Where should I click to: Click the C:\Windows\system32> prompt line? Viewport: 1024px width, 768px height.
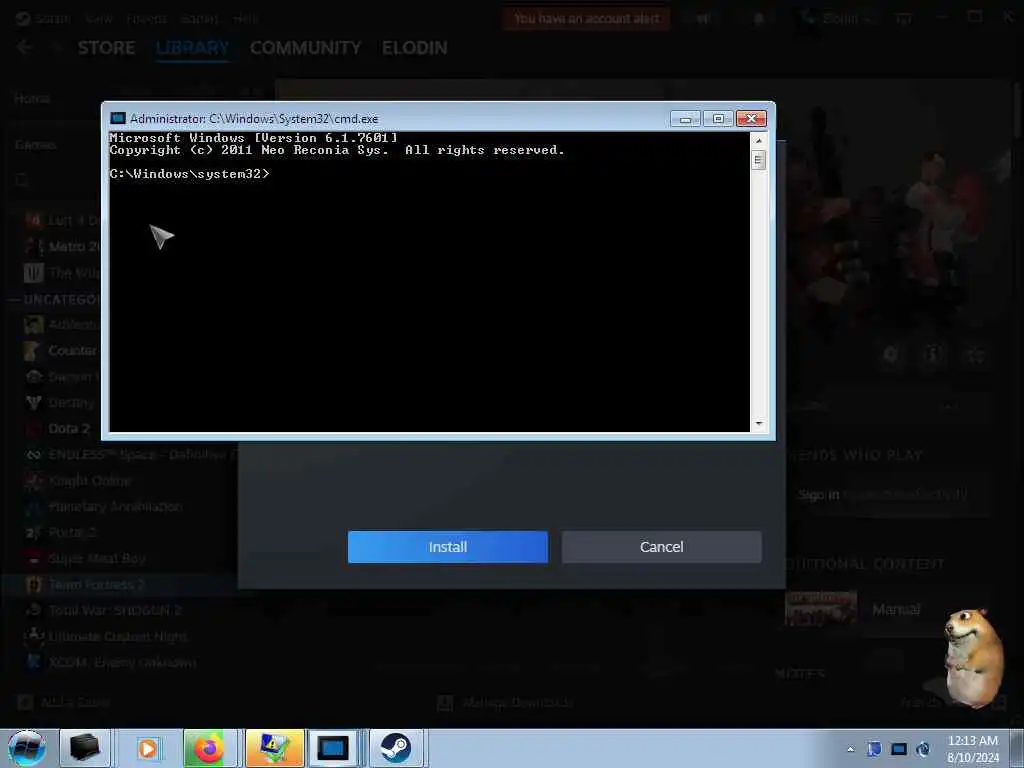(x=189, y=174)
